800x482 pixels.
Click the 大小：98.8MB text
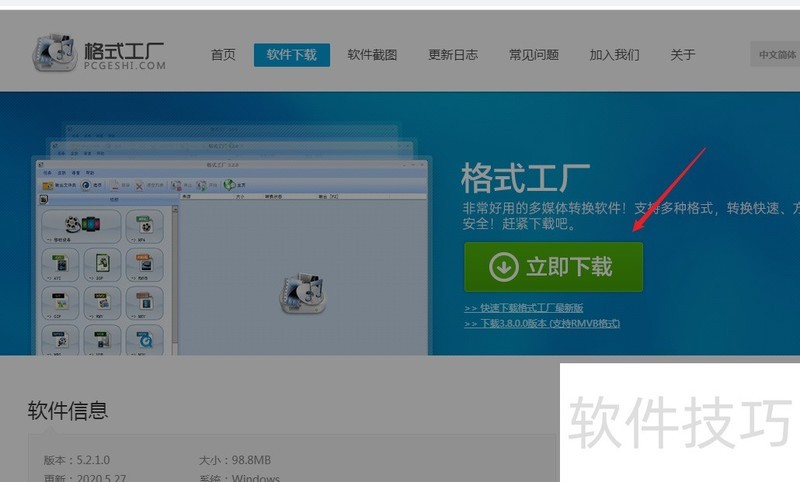pyautogui.click(x=235, y=460)
